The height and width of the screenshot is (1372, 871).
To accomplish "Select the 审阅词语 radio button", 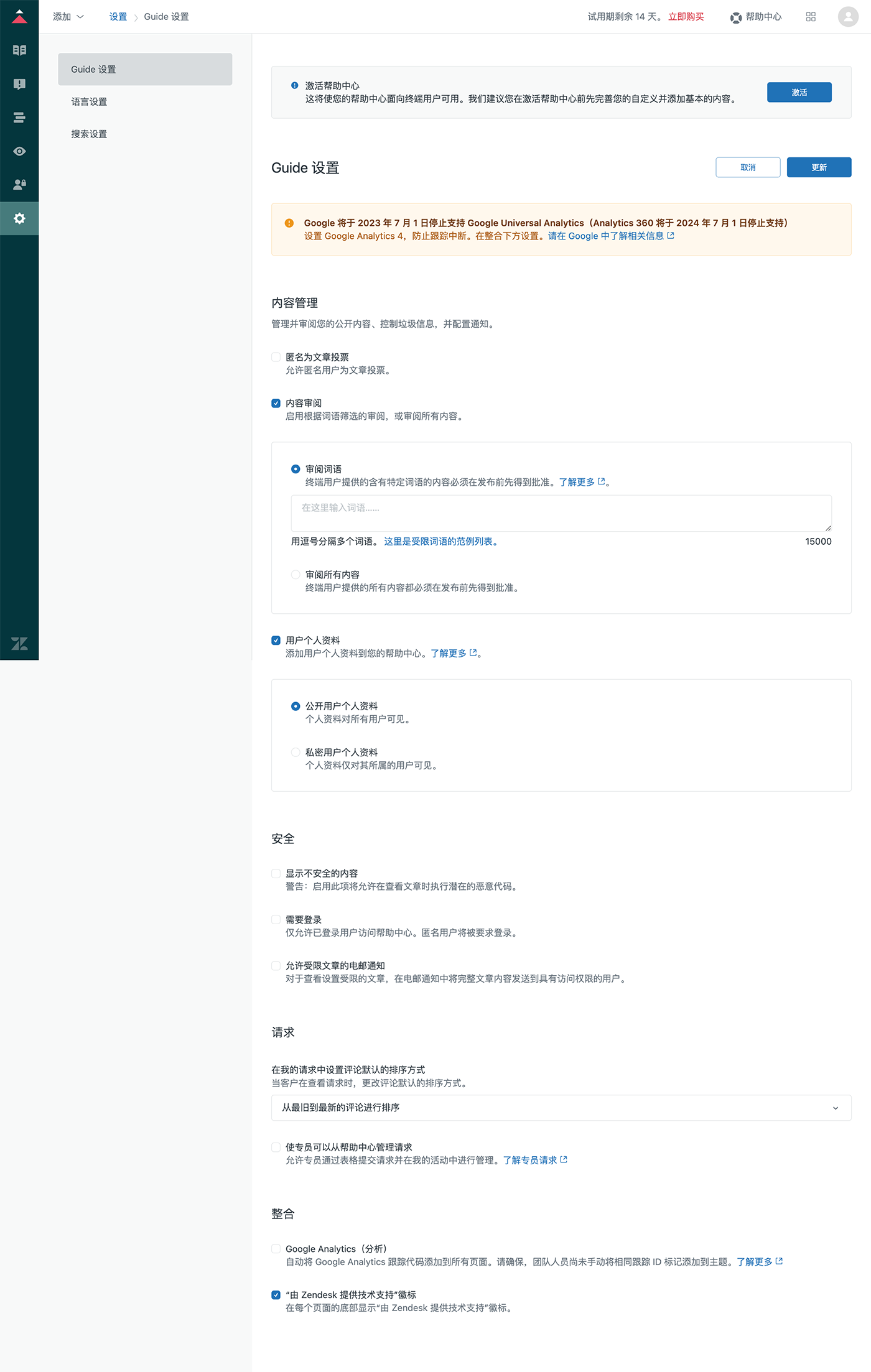I will pos(296,469).
